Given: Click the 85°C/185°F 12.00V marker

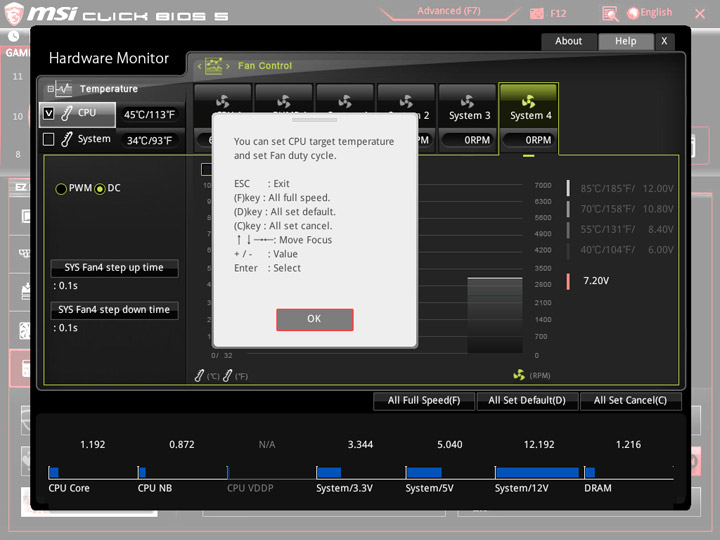Looking at the screenshot, I should [x=568, y=188].
